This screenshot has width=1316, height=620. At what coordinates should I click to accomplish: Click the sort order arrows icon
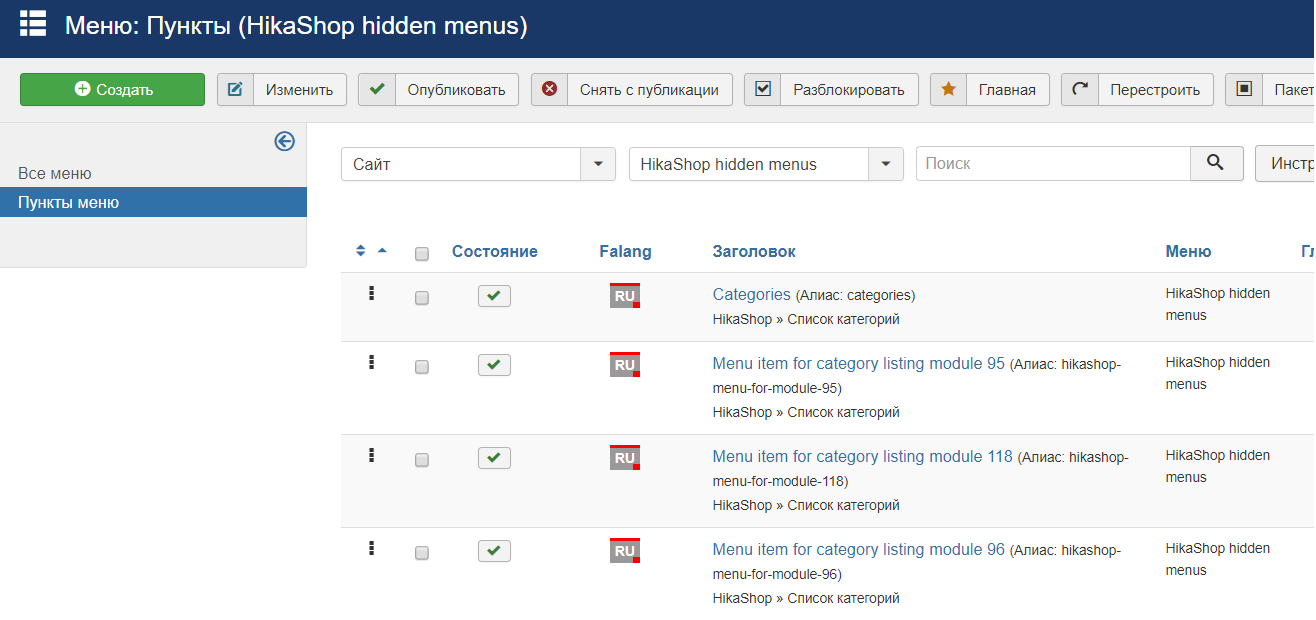tap(361, 251)
